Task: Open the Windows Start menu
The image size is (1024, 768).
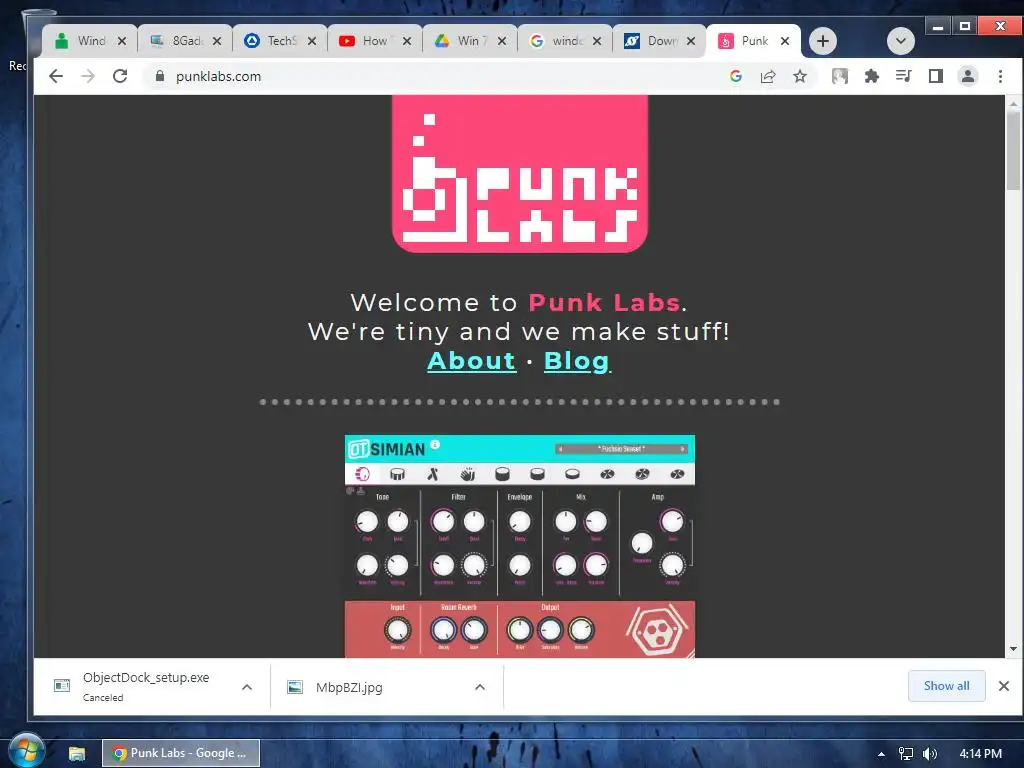Action: 25,751
